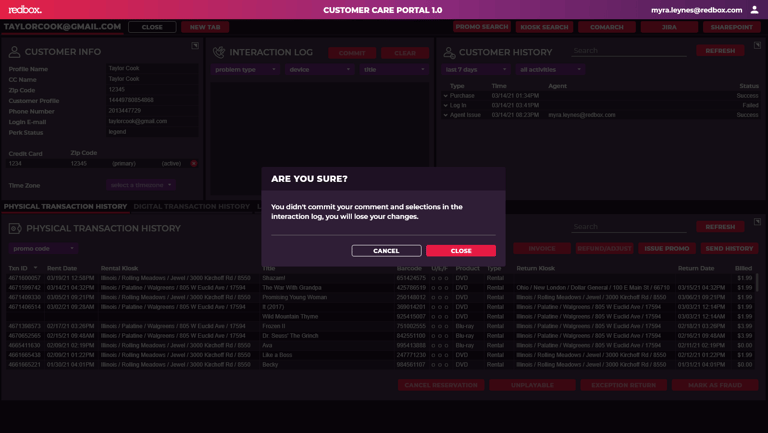The width and height of the screenshot is (768, 433).
Task: Open a New Tab
Action: pos(205,27)
